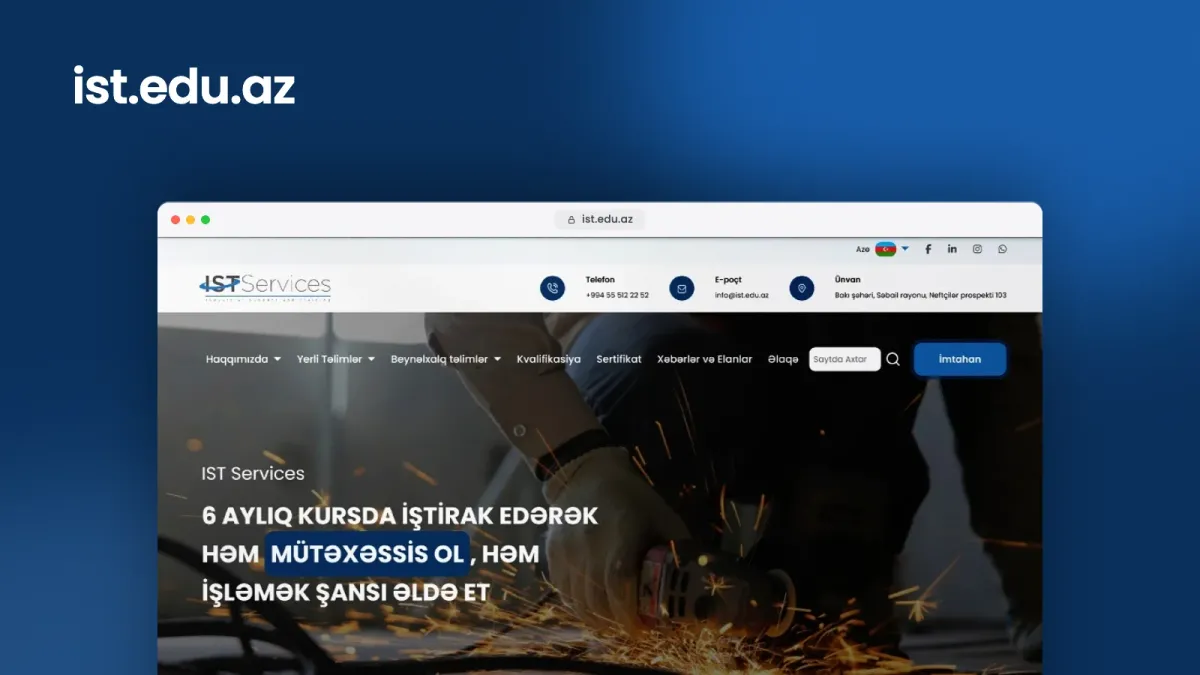This screenshot has width=1200, height=675.
Task: Expand the Beynəlxalq təlimlər menu
Action: pyautogui.click(x=446, y=359)
